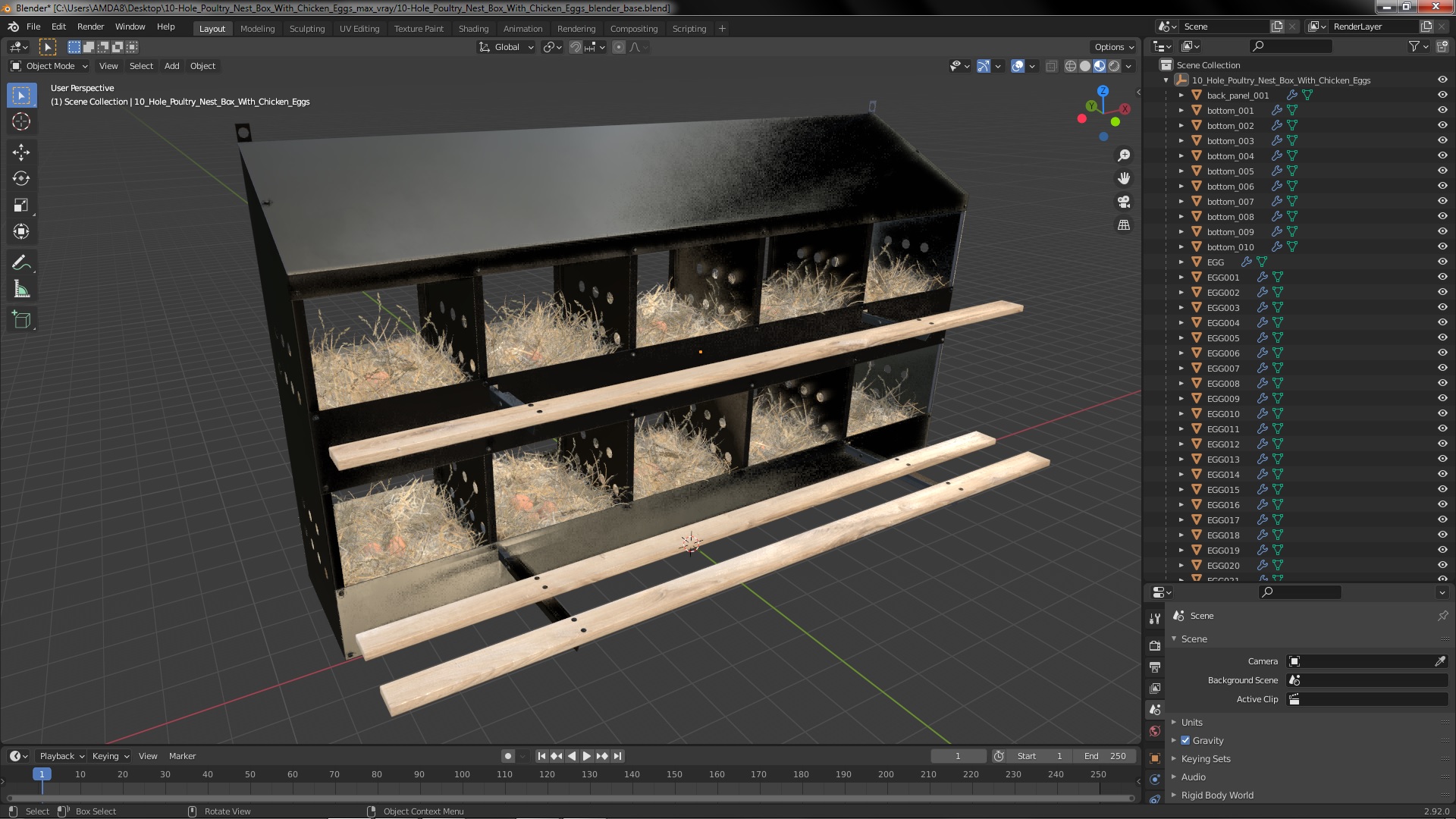Click the current frame field
Viewport: 1456px width, 819px height.
959,756
